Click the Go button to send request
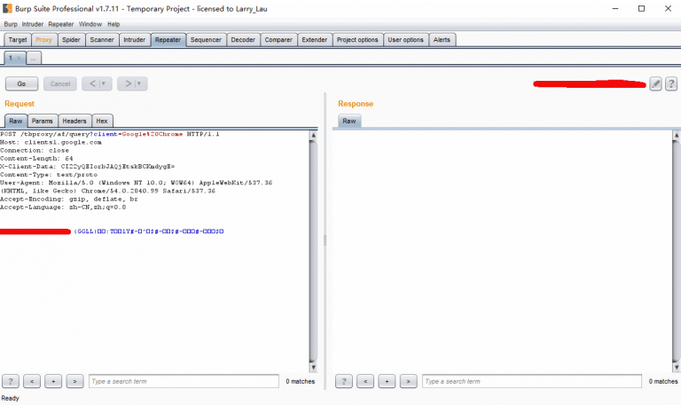The height and width of the screenshot is (410, 694). (x=21, y=84)
